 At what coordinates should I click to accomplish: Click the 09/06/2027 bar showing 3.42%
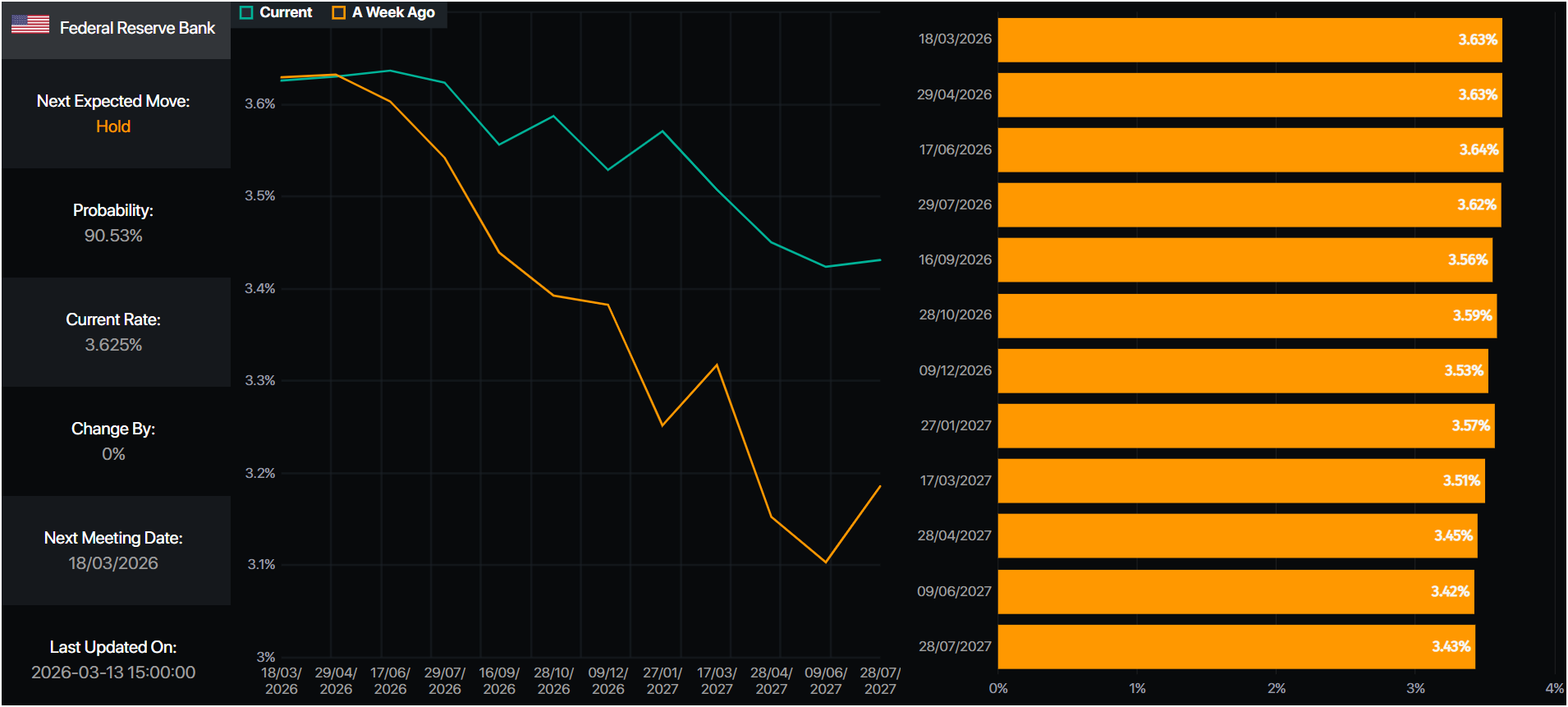click(1236, 591)
